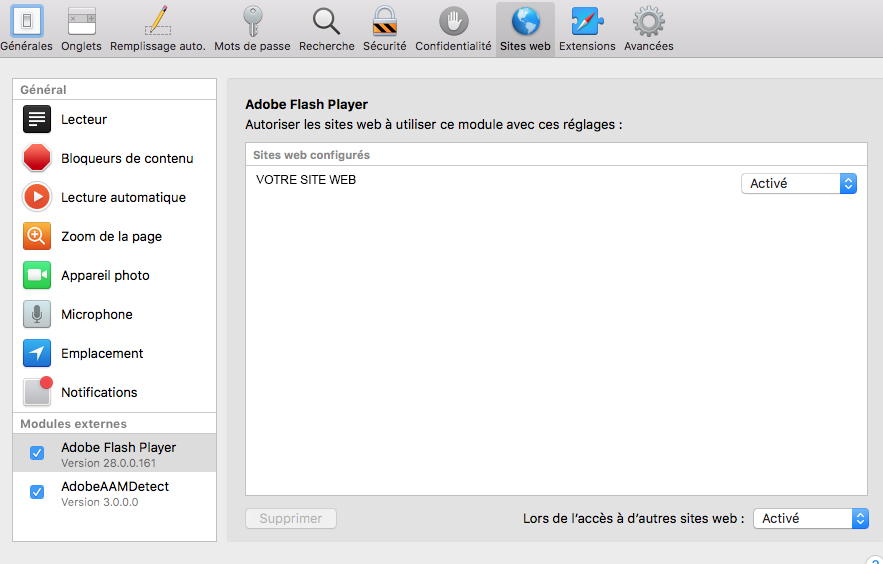This screenshot has width=883, height=564.
Task: Open the Mots de passe key icon
Action: coord(252,21)
